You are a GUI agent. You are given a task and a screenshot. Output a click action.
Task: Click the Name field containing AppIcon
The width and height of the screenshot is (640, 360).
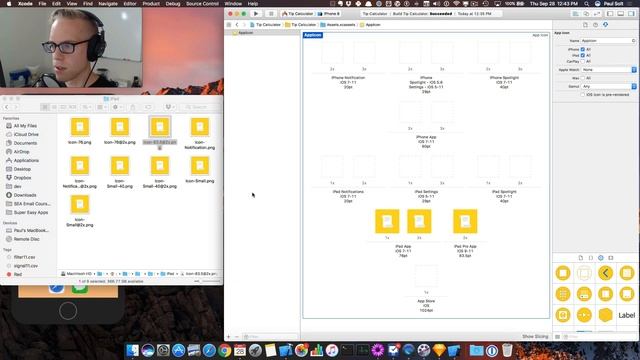(608, 41)
